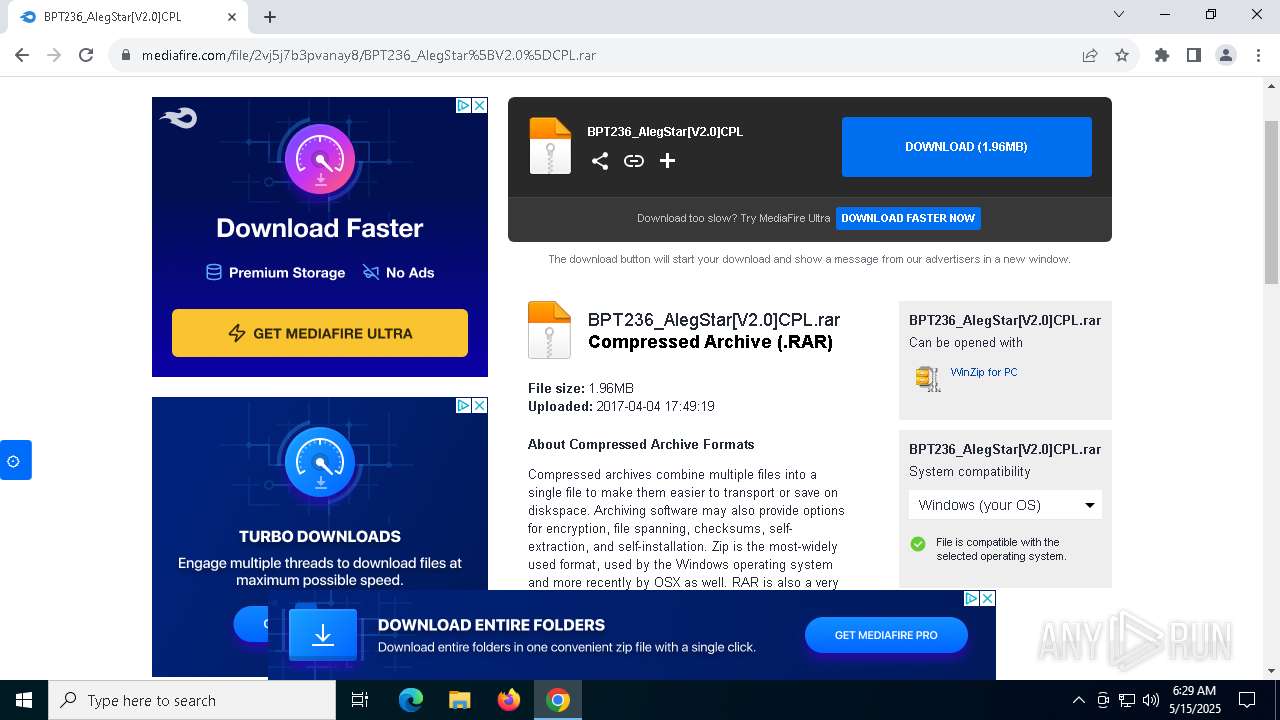
Task: Click the plus icon to save file
Action: [x=667, y=161]
